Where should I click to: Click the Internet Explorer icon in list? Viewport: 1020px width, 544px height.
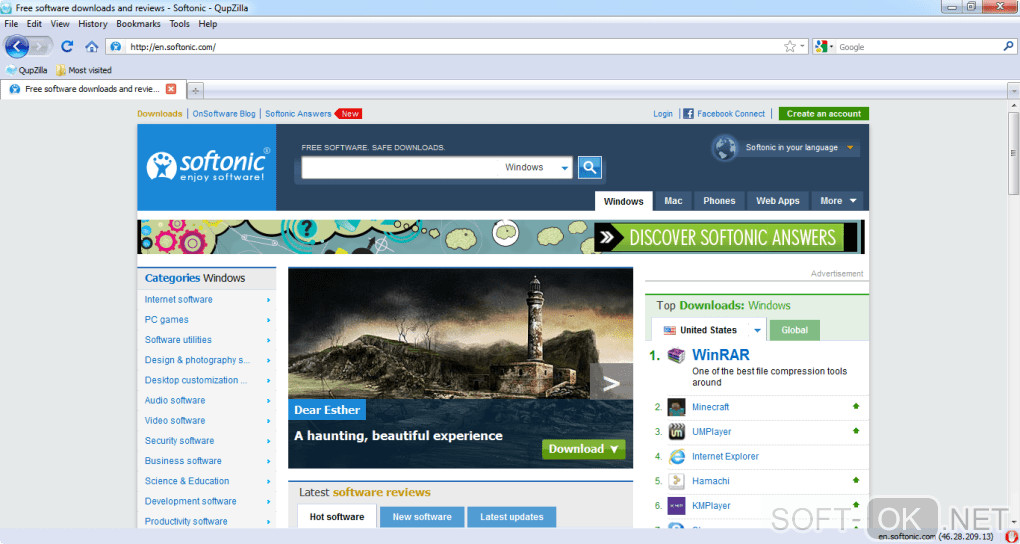677,457
